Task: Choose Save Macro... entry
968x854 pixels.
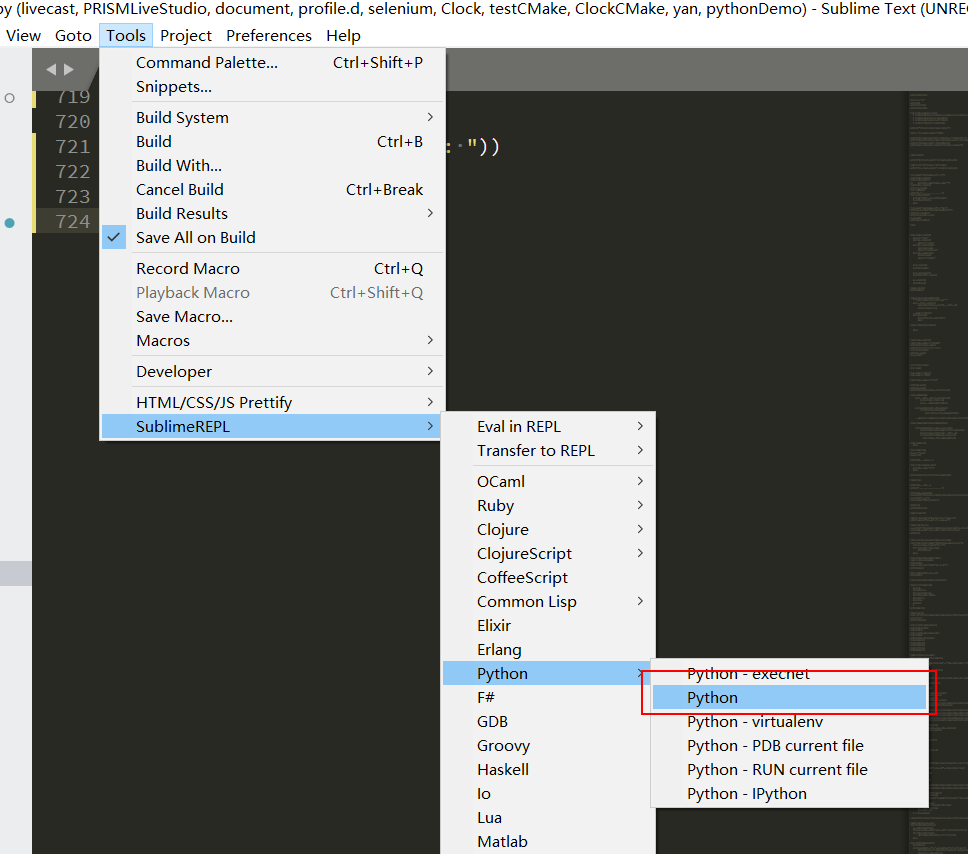Action: pyautogui.click(x=272, y=317)
